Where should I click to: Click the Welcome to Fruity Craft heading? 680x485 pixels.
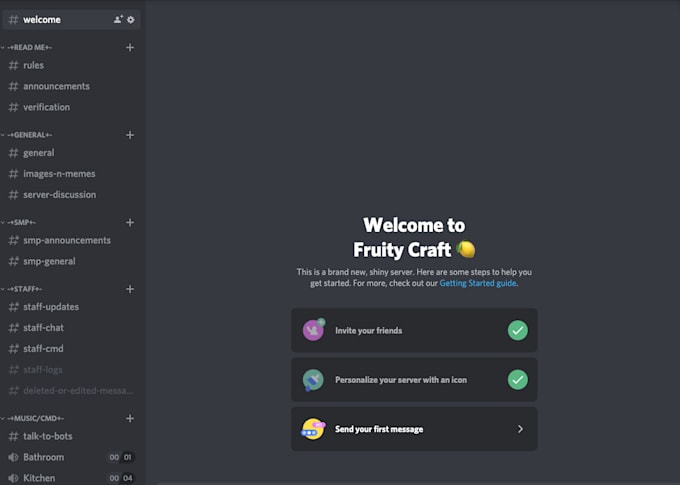(414, 237)
